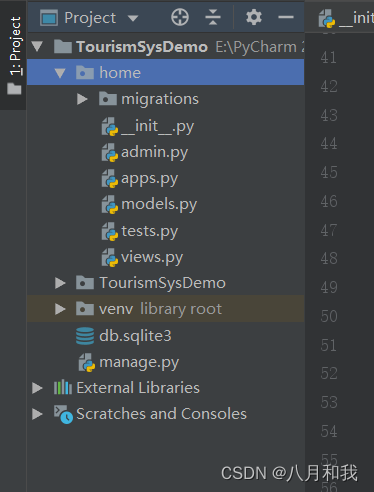Click the tests.py Python file icon
374x492 pixels.
(110, 231)
